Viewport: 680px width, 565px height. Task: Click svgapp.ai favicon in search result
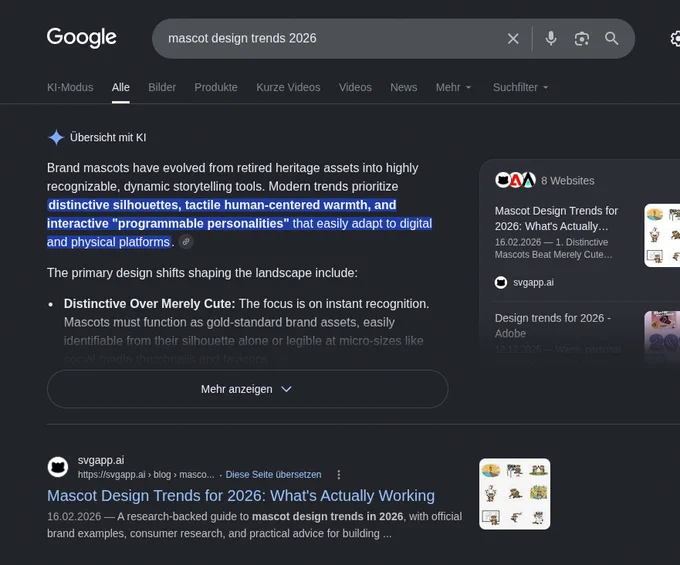pos(58,467)
